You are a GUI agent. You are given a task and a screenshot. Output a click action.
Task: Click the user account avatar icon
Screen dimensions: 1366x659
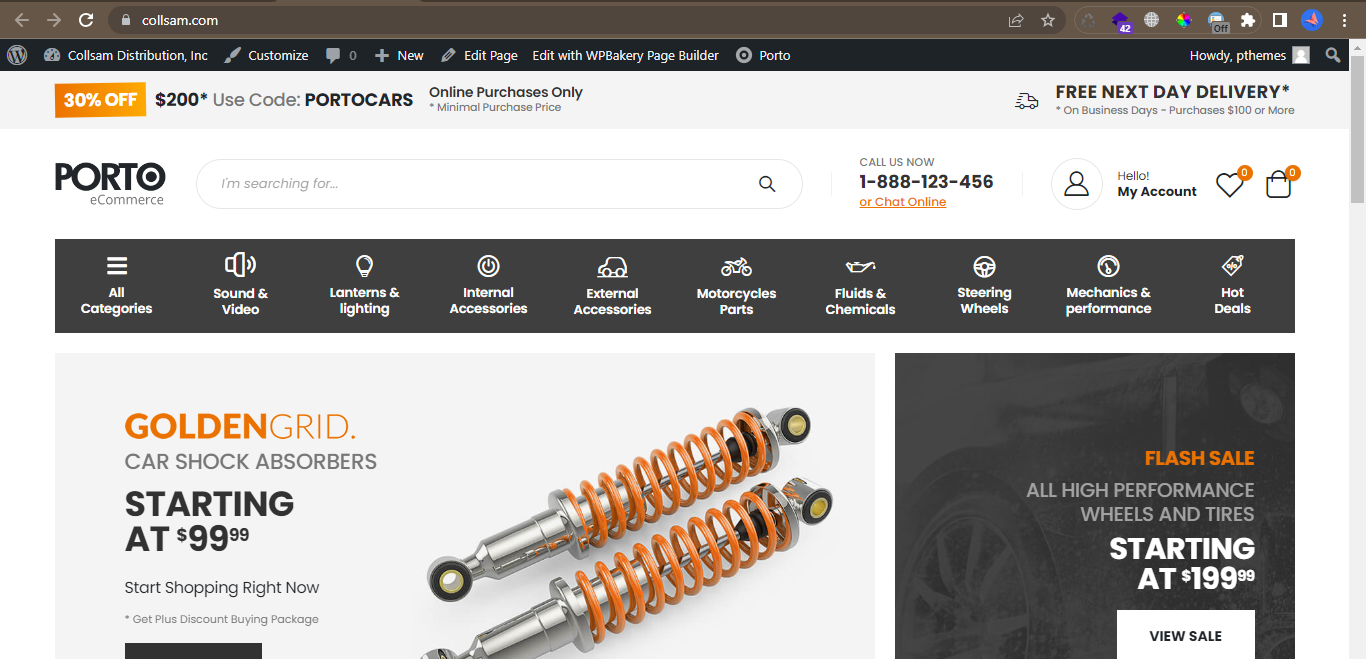1076,184
